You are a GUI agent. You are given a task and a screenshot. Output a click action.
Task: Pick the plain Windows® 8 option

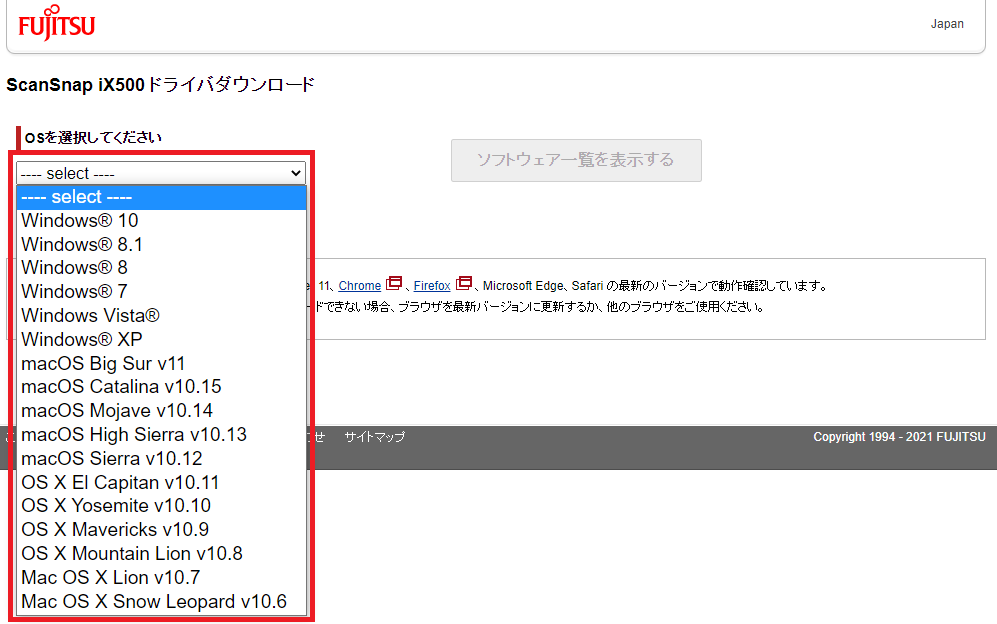click(162, 268)
